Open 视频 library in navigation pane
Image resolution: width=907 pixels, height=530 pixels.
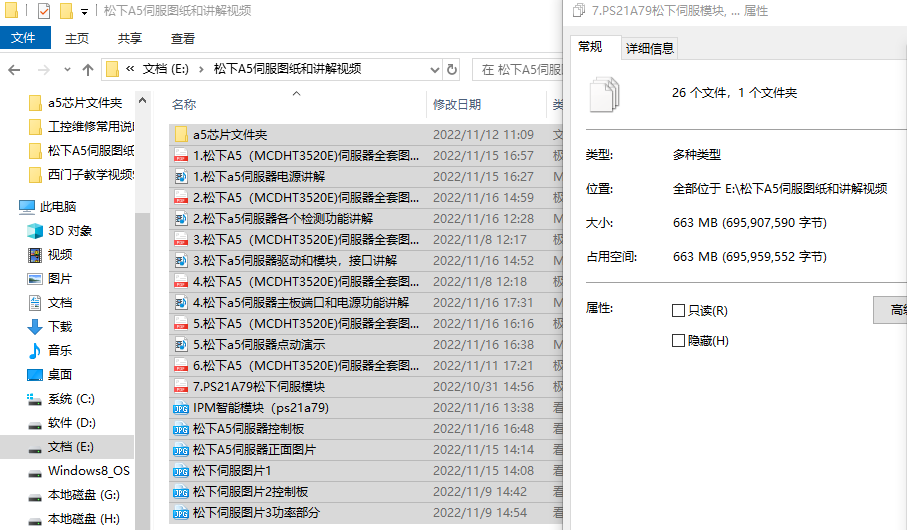(x=60, y=255)
